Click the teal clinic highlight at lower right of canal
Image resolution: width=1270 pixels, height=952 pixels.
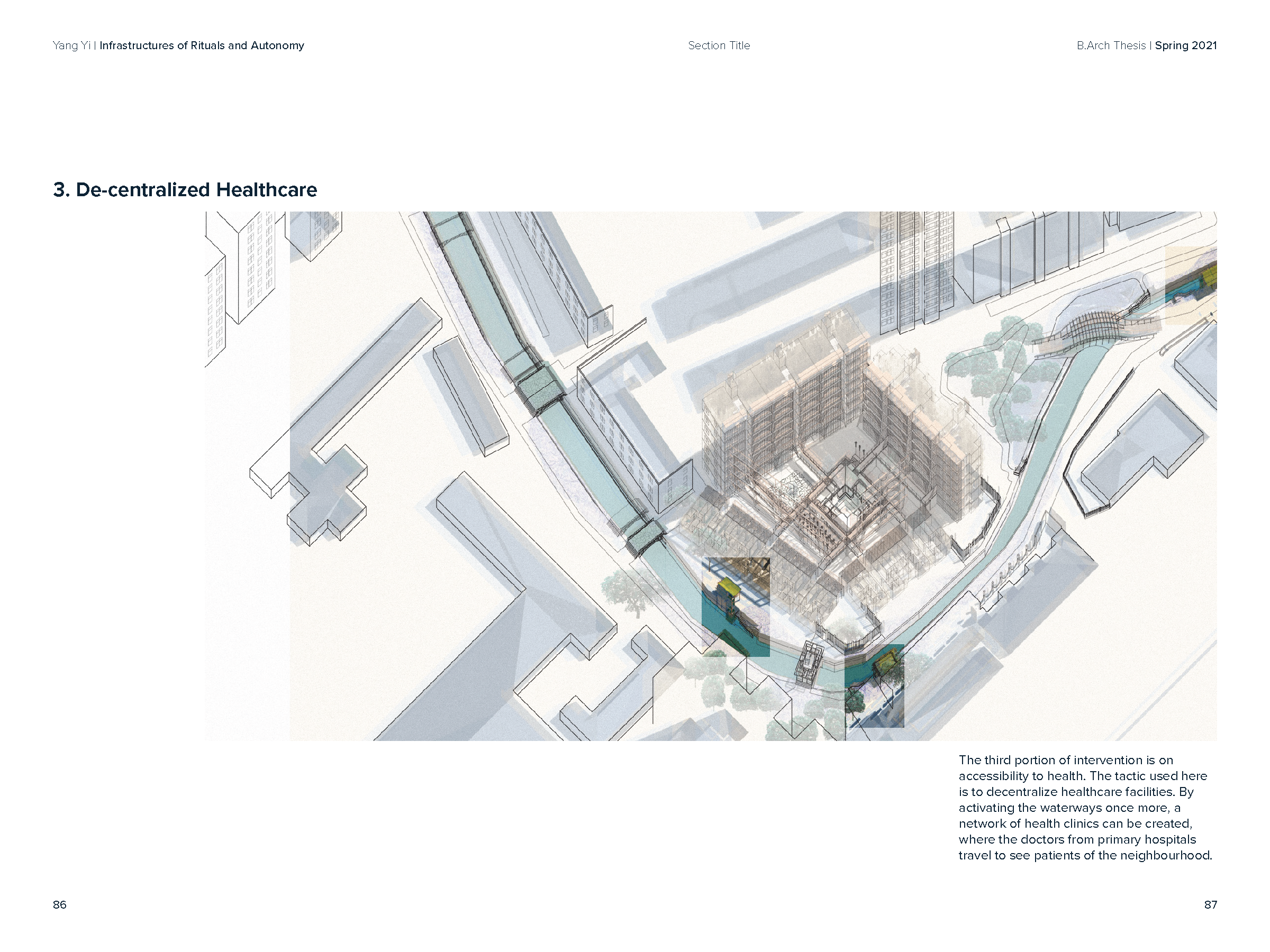pyautogui.click(x=874, y=686)
